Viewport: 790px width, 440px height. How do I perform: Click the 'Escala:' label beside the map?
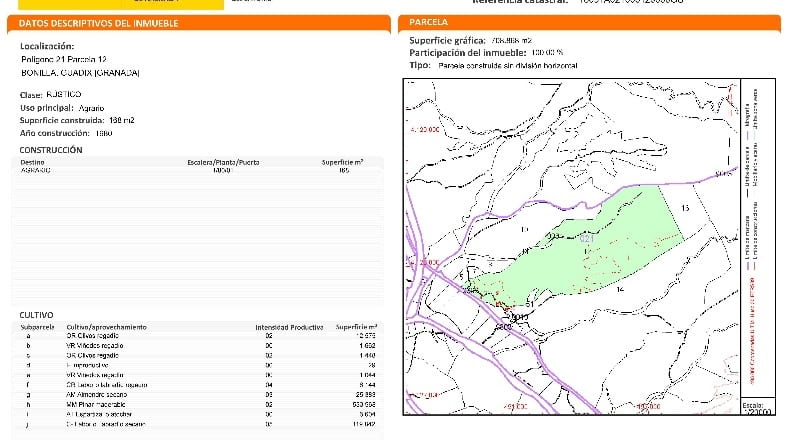[x=753, y=405]
